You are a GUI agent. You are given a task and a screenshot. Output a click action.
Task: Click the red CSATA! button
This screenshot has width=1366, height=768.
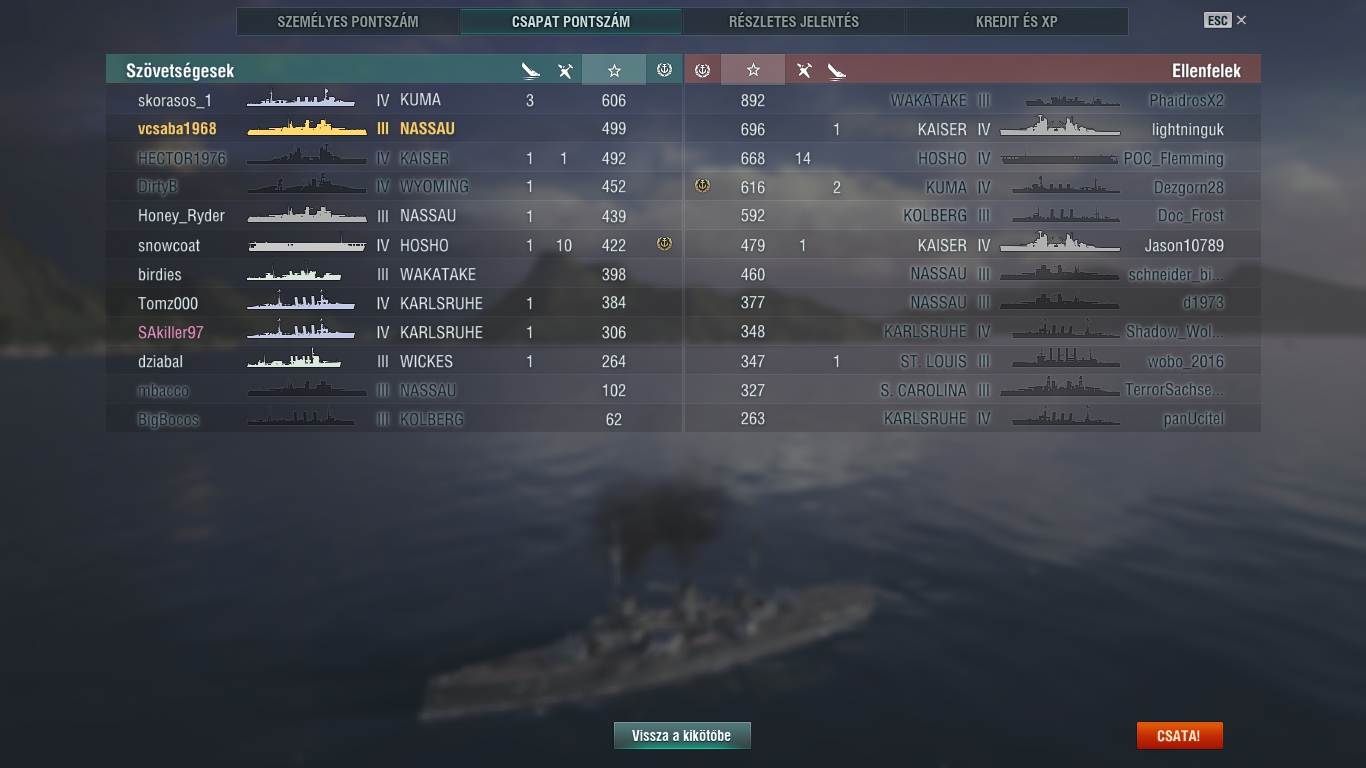pos(1179,736)
